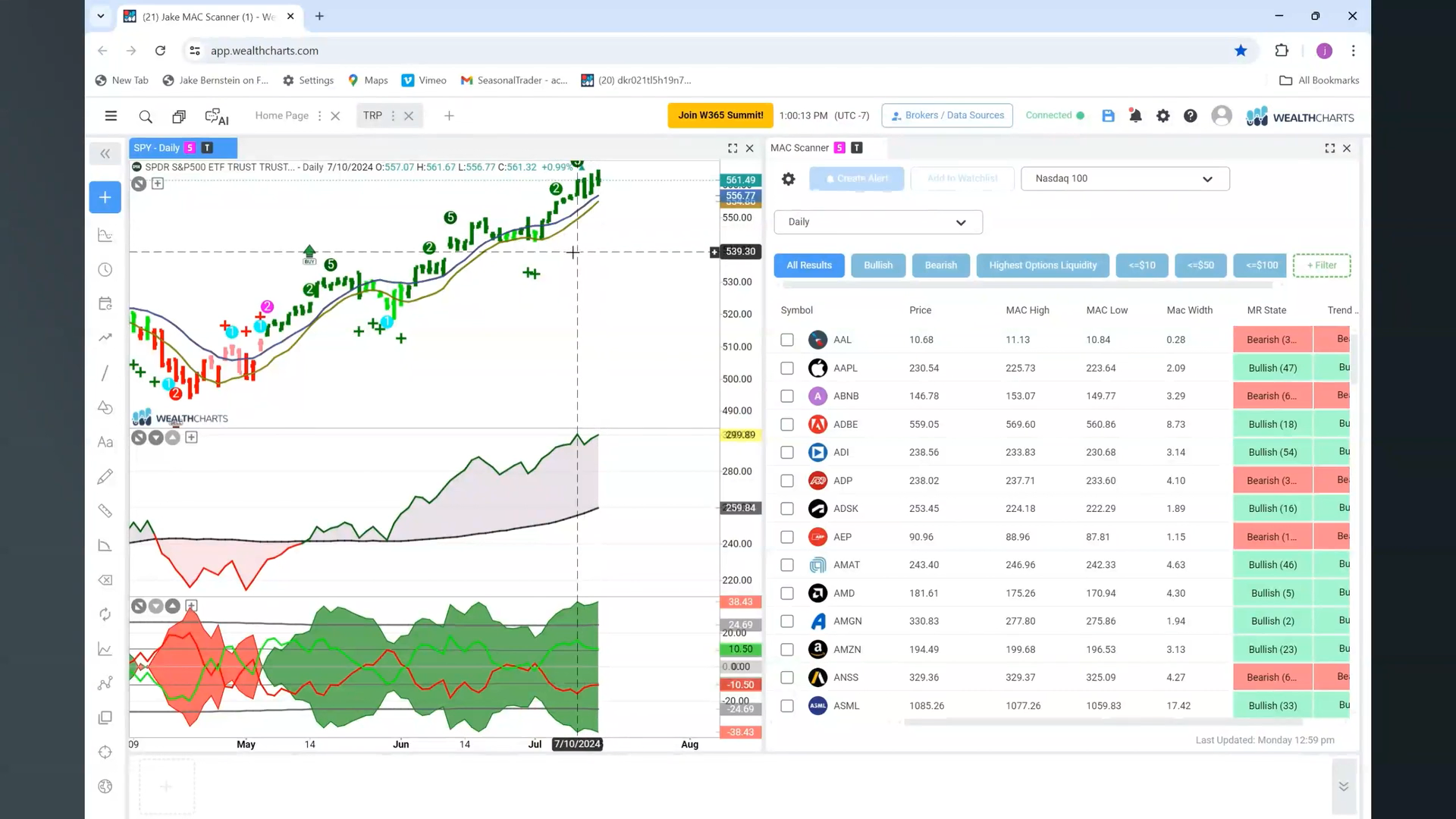1456x819 pixels.
Task: Check the ADI row checkbox
Action: pos(787,453)
